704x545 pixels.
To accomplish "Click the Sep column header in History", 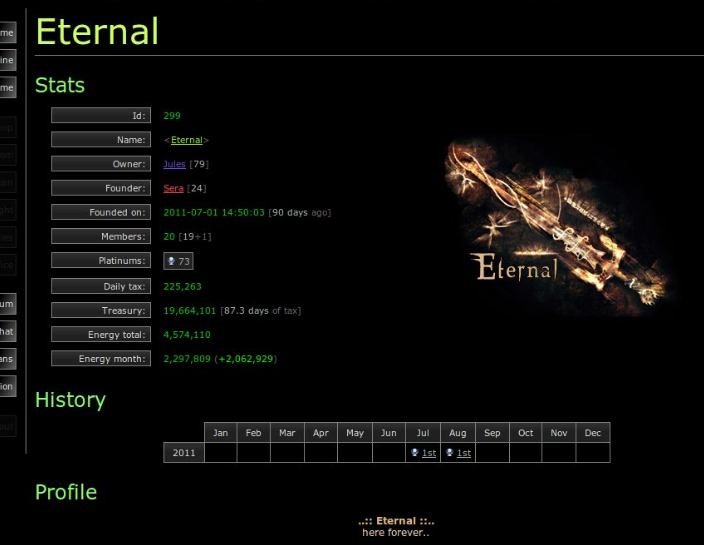I will click(x=492, y=433).
